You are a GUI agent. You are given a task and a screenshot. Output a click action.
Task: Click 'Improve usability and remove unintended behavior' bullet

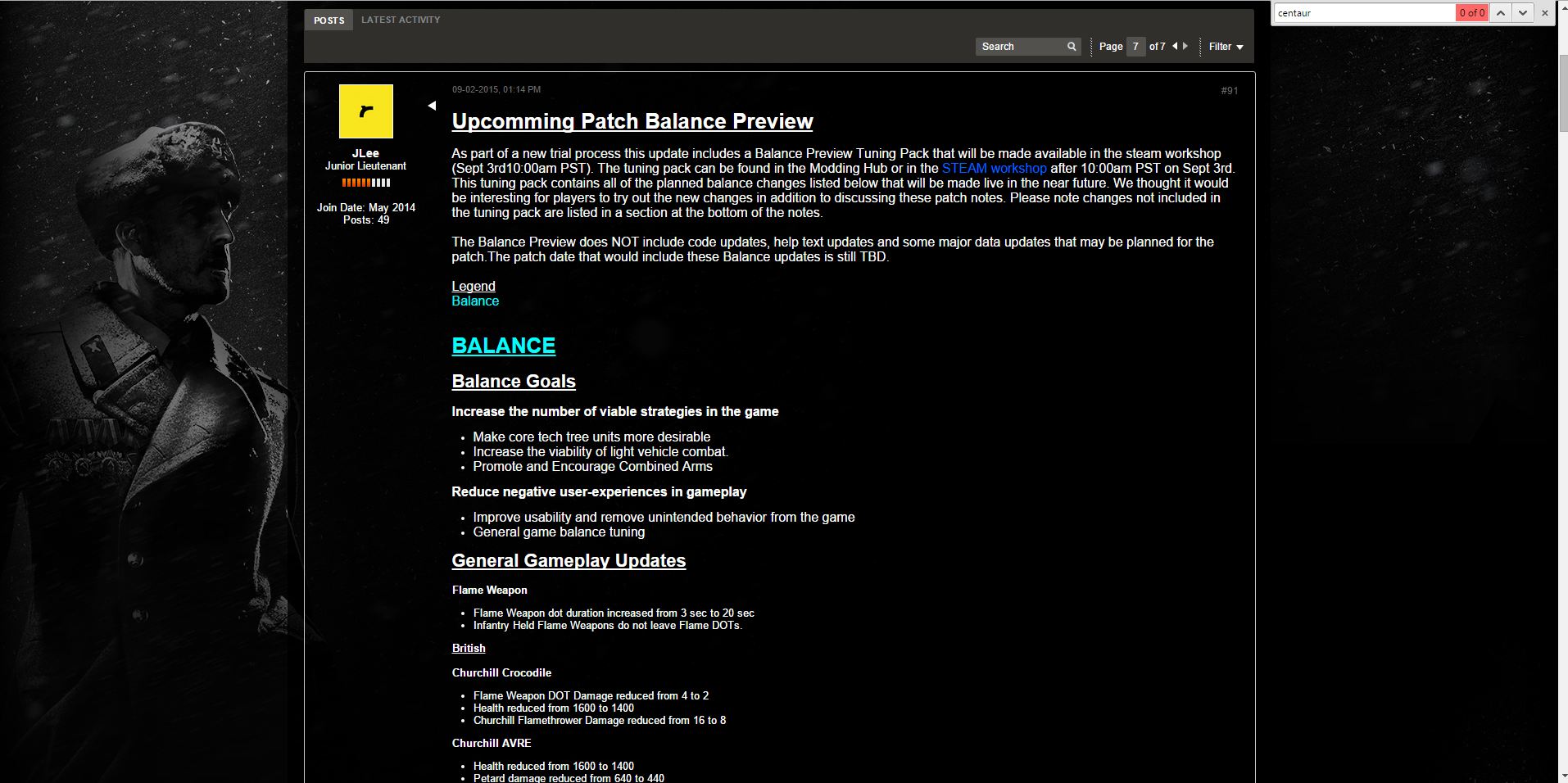point(664,518)
